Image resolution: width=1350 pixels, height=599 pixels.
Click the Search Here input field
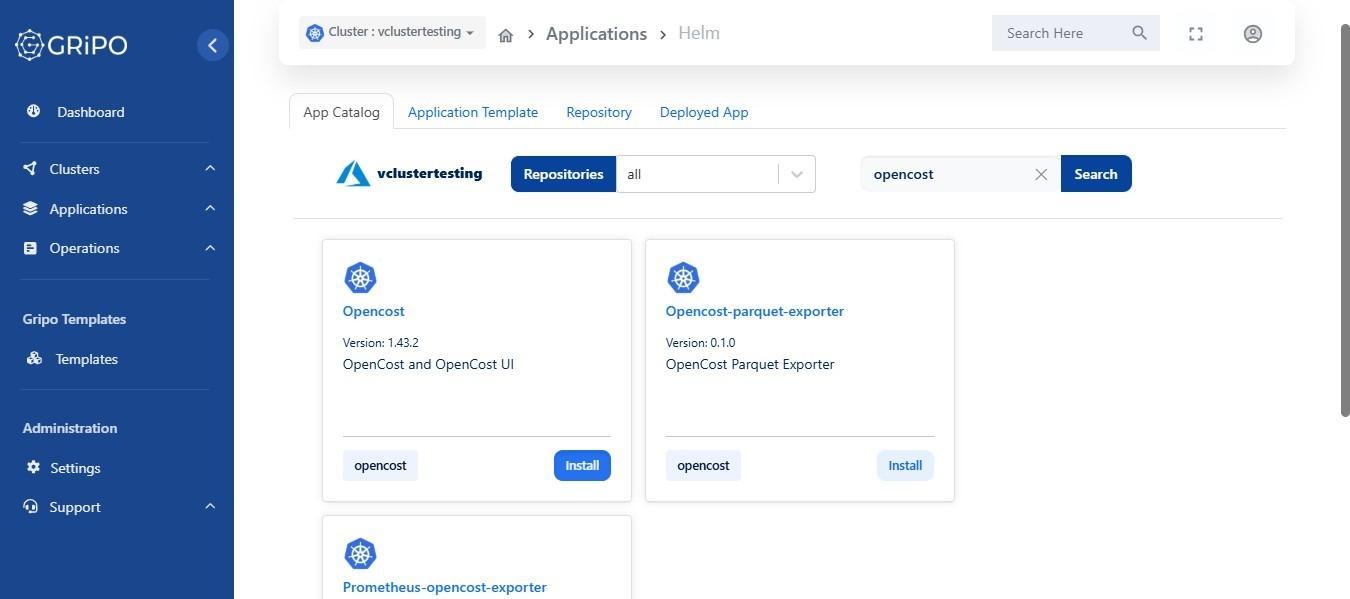(1062, 33)
